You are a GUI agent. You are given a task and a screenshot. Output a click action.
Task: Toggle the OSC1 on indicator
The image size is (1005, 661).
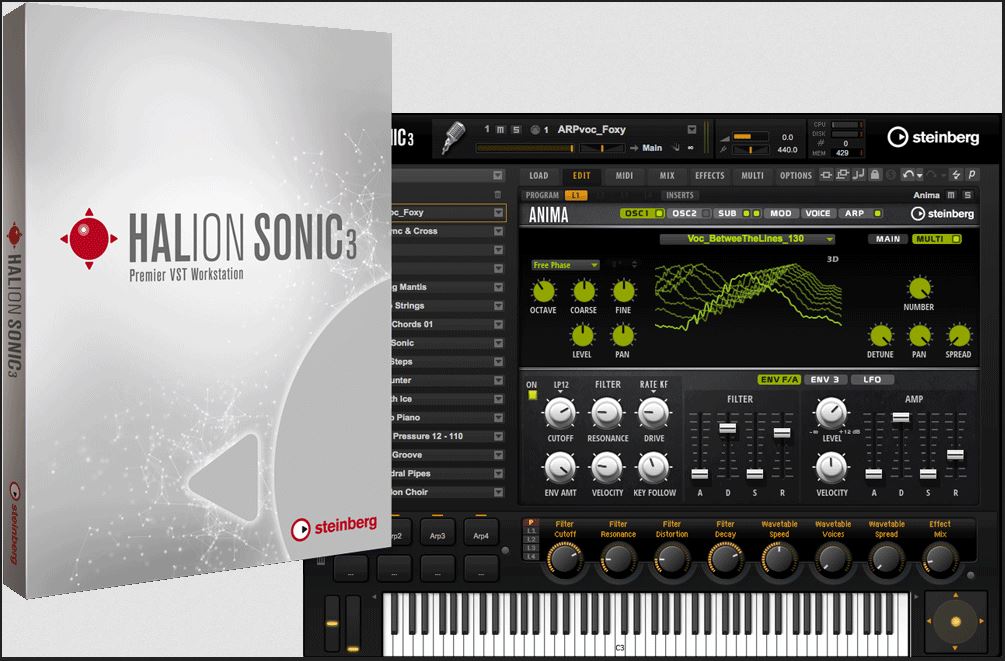[x=659, y=213]
